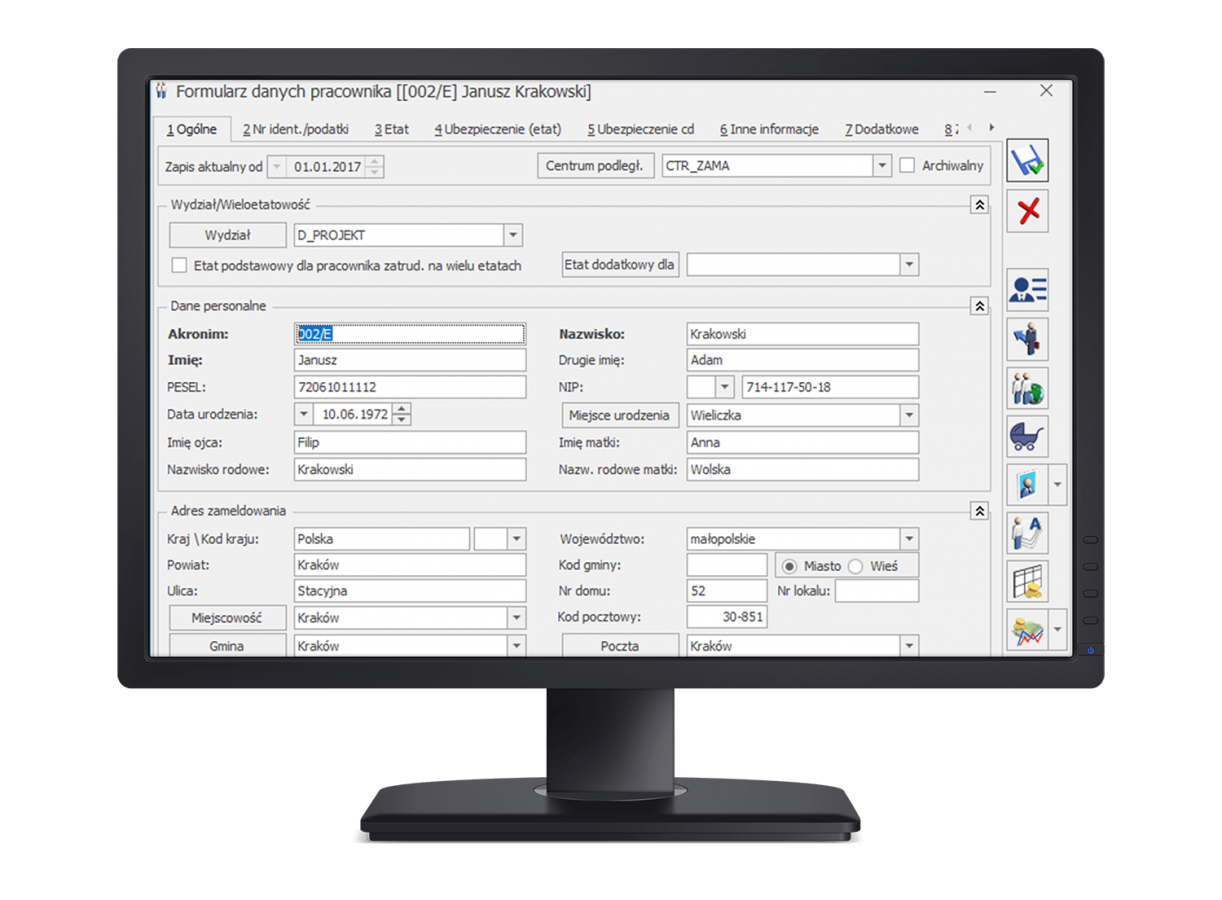Save the employee form with the diskette icon
The image size is (1222, 900).
point(1028,161)
